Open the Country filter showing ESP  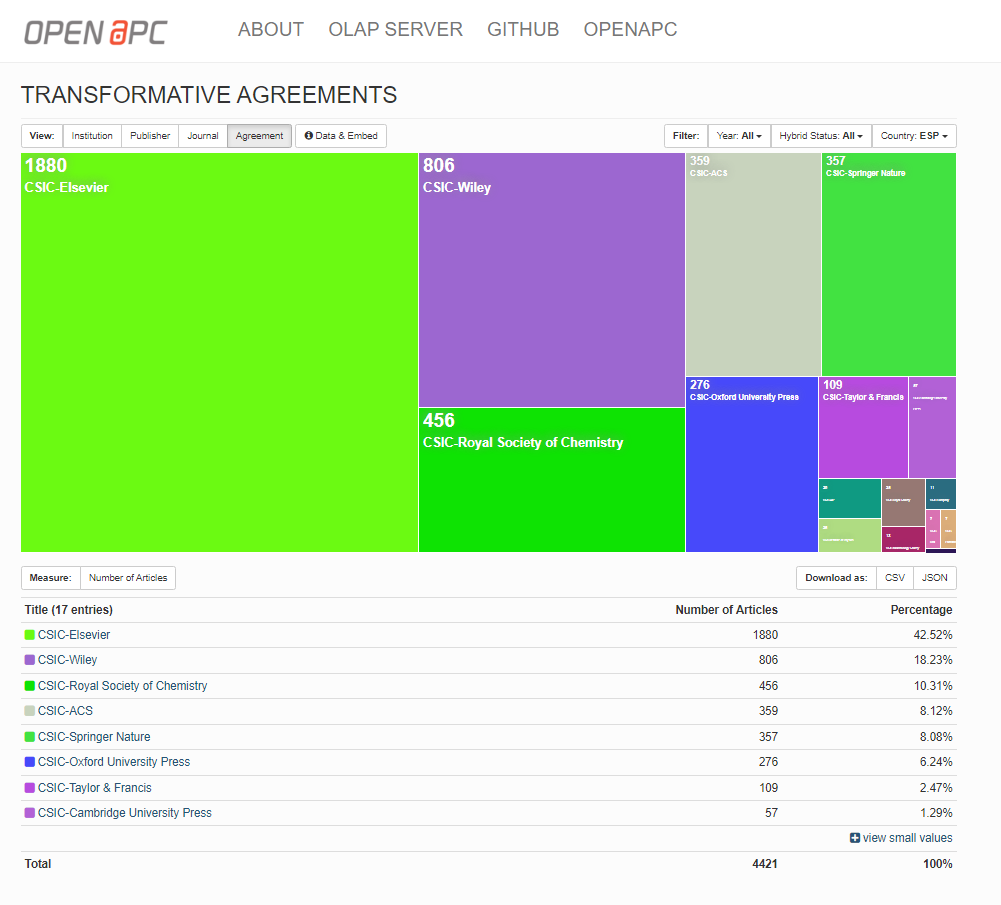click(913, 135)
